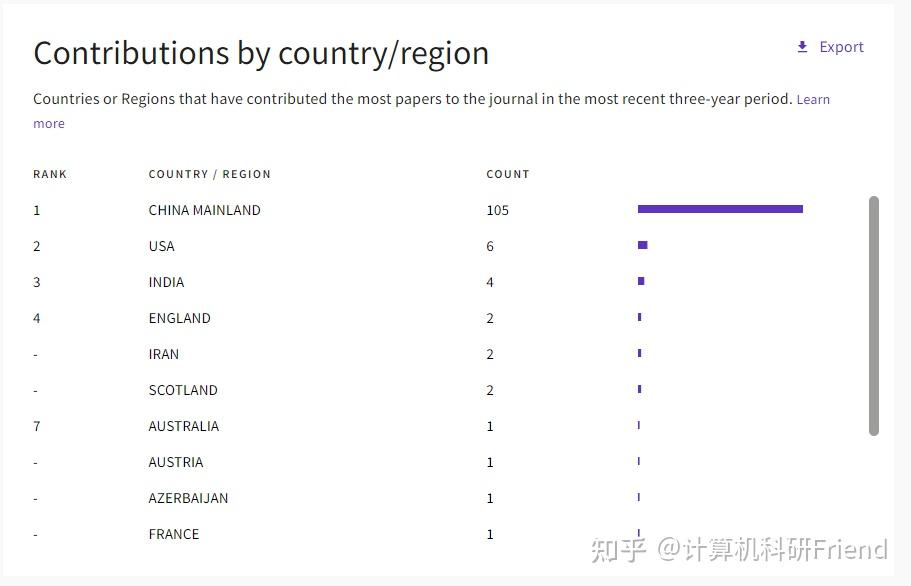Click the Contributions by country/region heading

click(x=261, y=53)
